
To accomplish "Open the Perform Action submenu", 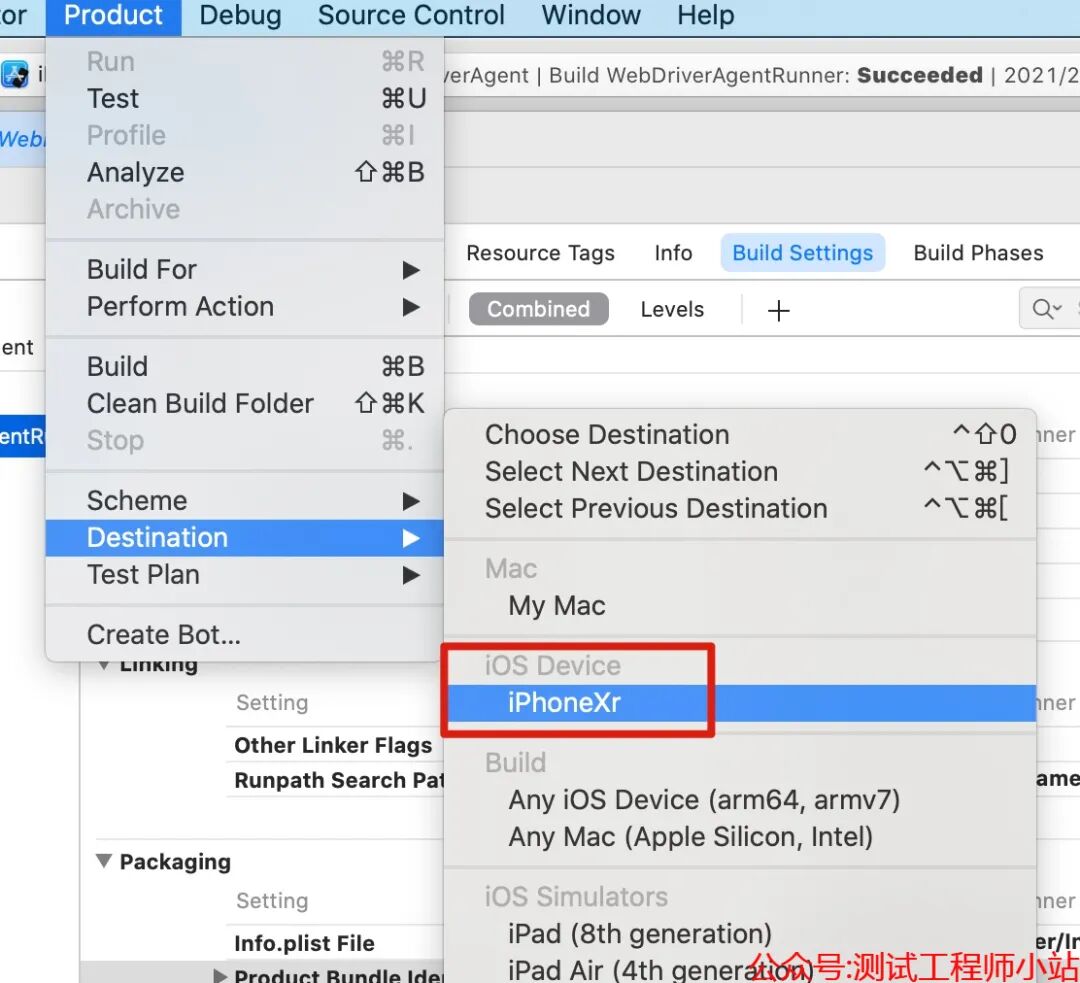I will (245, 307).
